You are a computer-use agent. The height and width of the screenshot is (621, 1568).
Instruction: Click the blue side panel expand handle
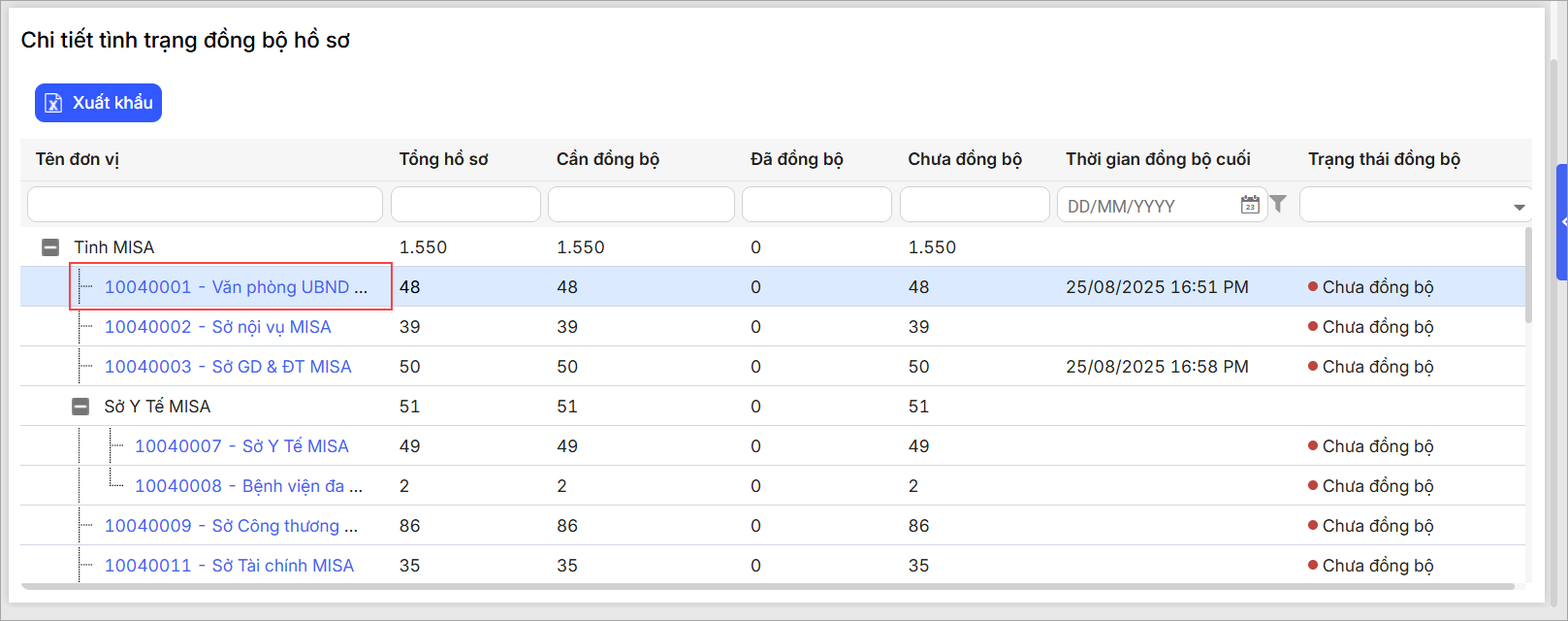(1561, 222)
